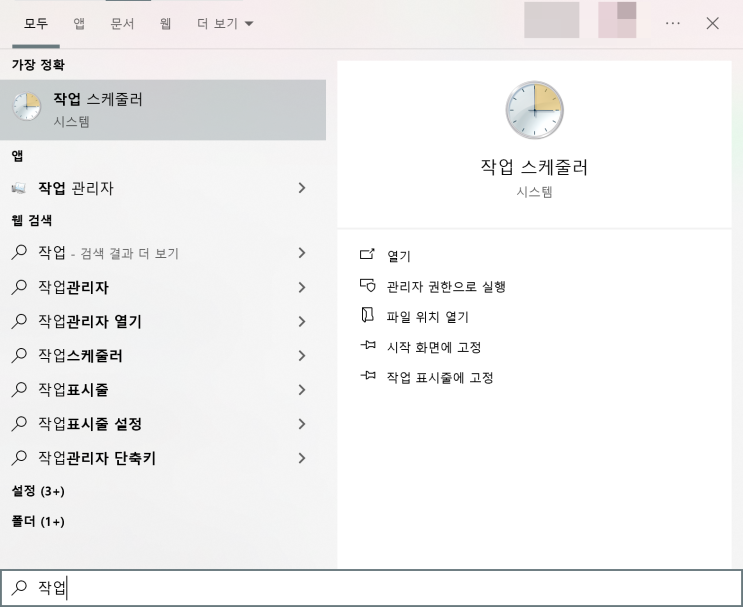Image resolution: width=743 pixels, height=607 pixels.
Task: Click the magnifier icon in the search box
Action: pyautogui.click(x=19, y=588)
